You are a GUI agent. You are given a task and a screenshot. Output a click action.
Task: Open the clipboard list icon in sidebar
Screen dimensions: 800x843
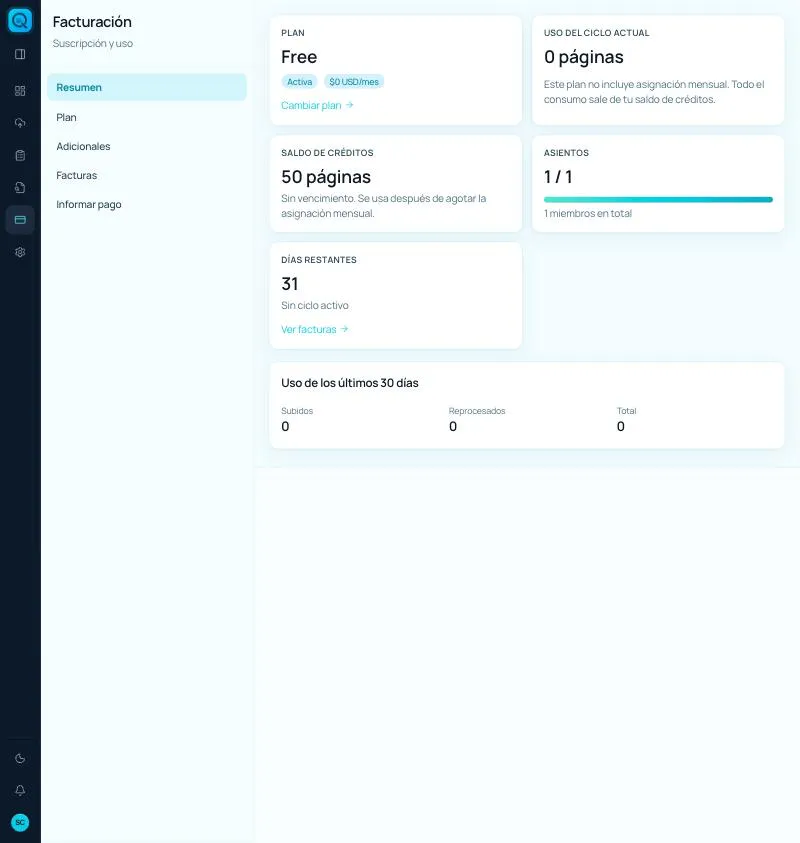(x=20, y=155)
